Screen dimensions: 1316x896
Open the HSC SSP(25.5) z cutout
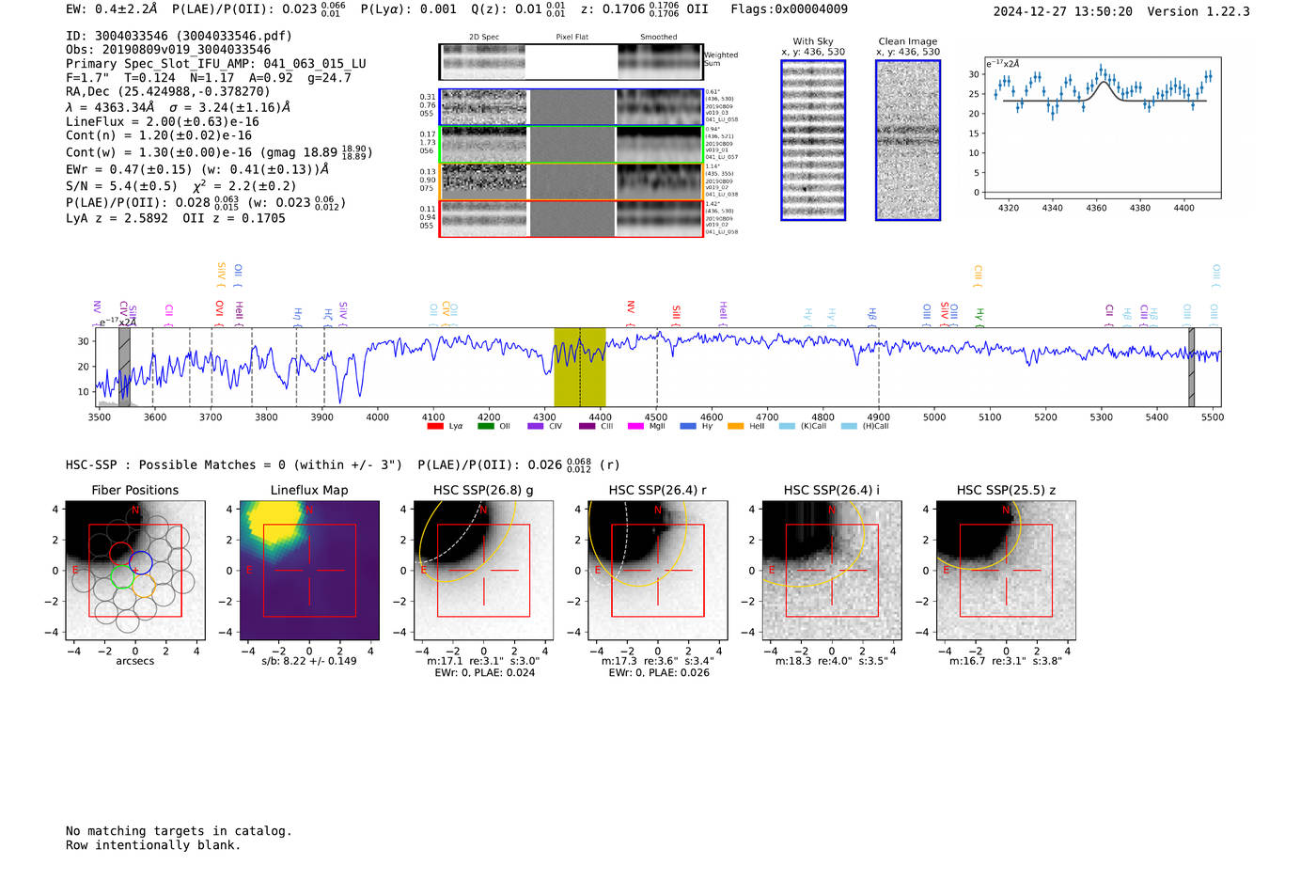tap(1006, 571)
